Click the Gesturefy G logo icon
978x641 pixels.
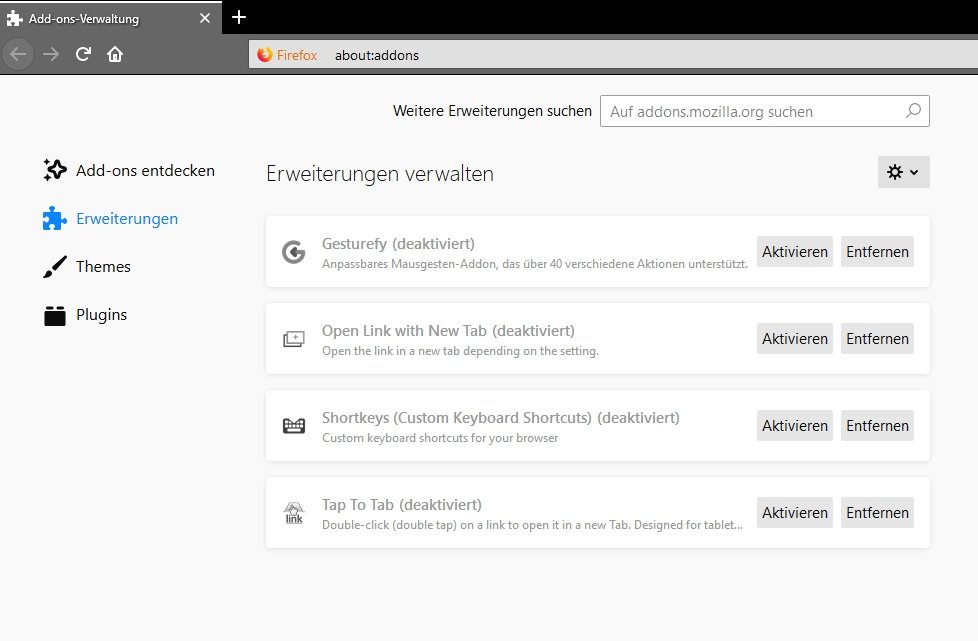pos(294,252)
